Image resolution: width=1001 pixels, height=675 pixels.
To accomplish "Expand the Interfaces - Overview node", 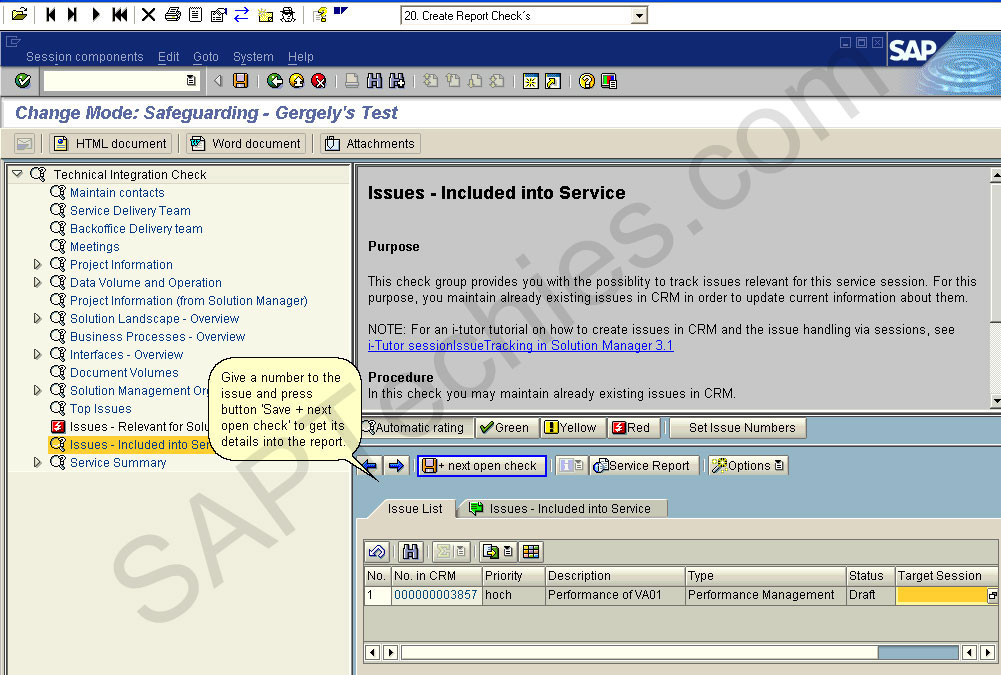I will 37,354.
